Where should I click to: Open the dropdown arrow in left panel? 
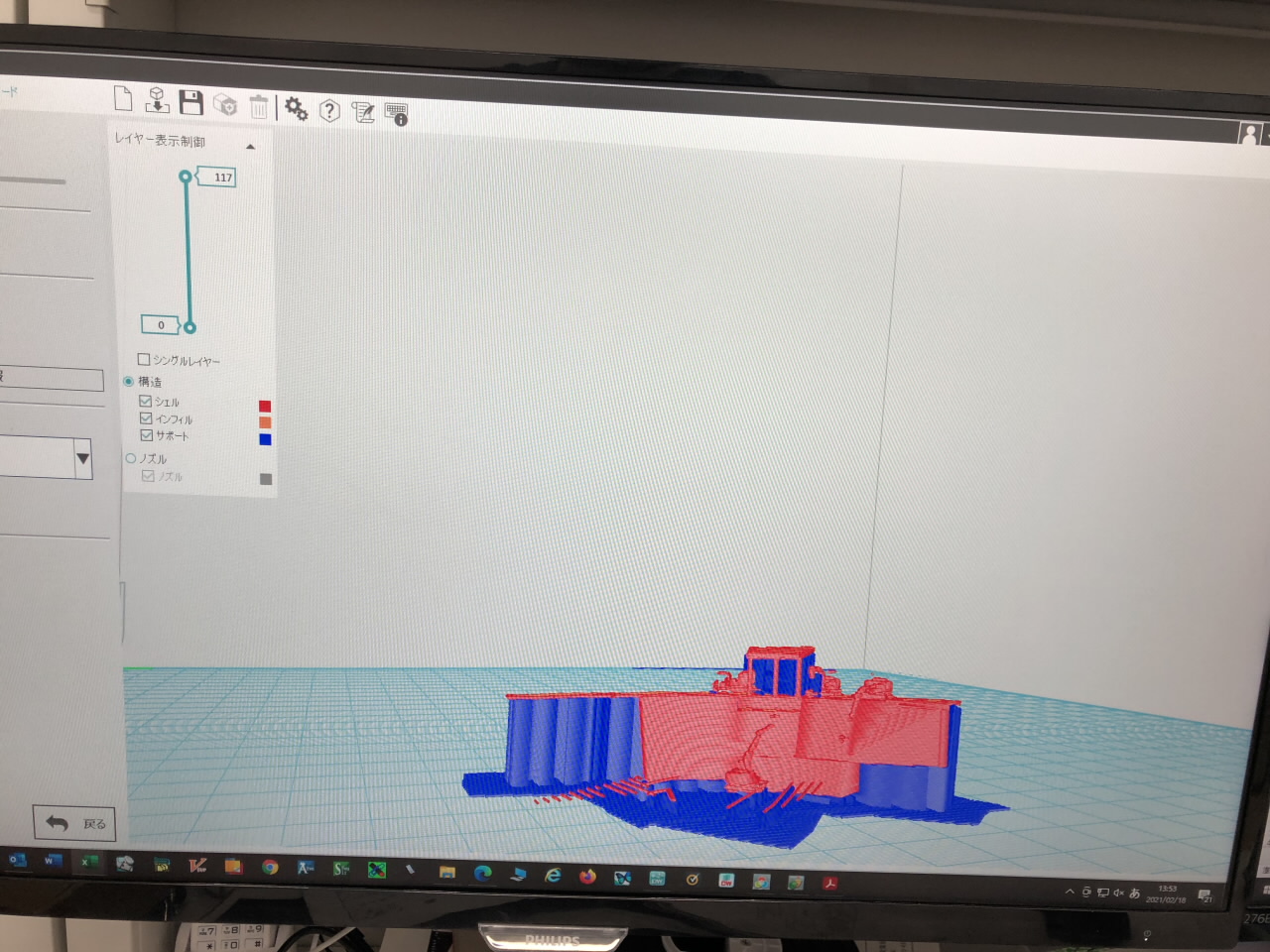pyautogui.click(x=83, y=458)
